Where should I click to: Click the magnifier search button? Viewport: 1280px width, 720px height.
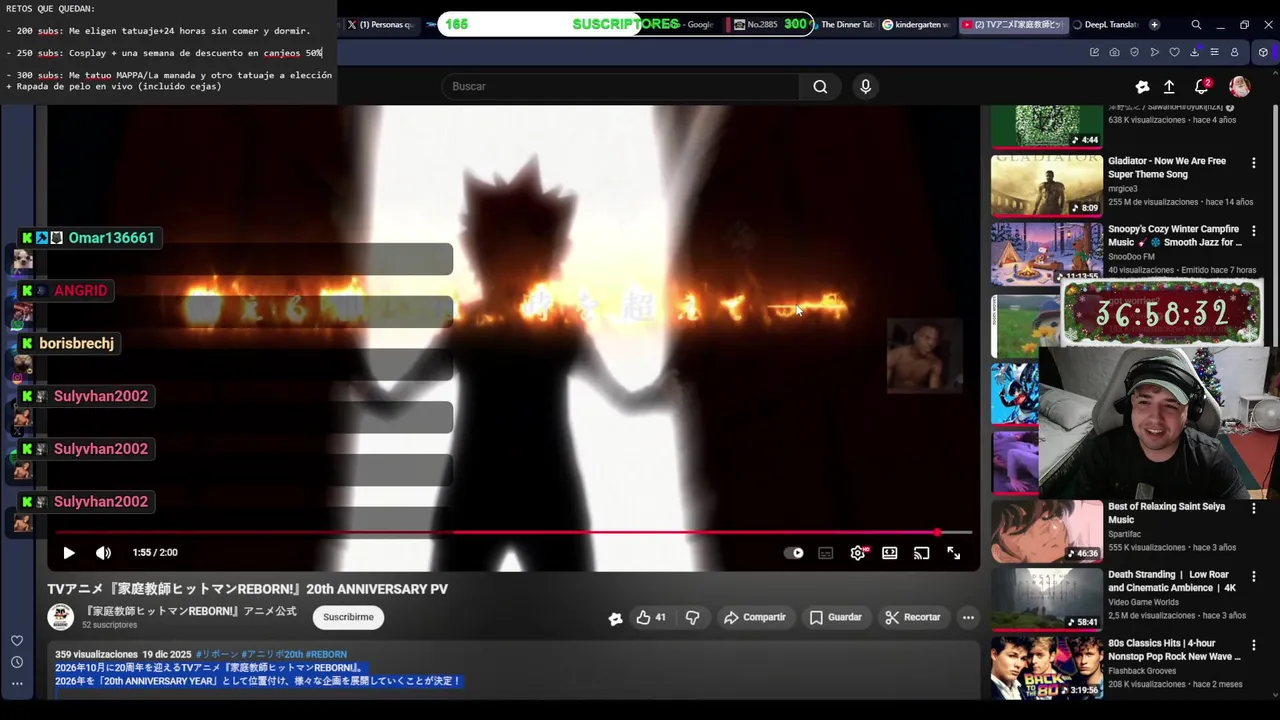pyautogui.click(x=820, y=87)
